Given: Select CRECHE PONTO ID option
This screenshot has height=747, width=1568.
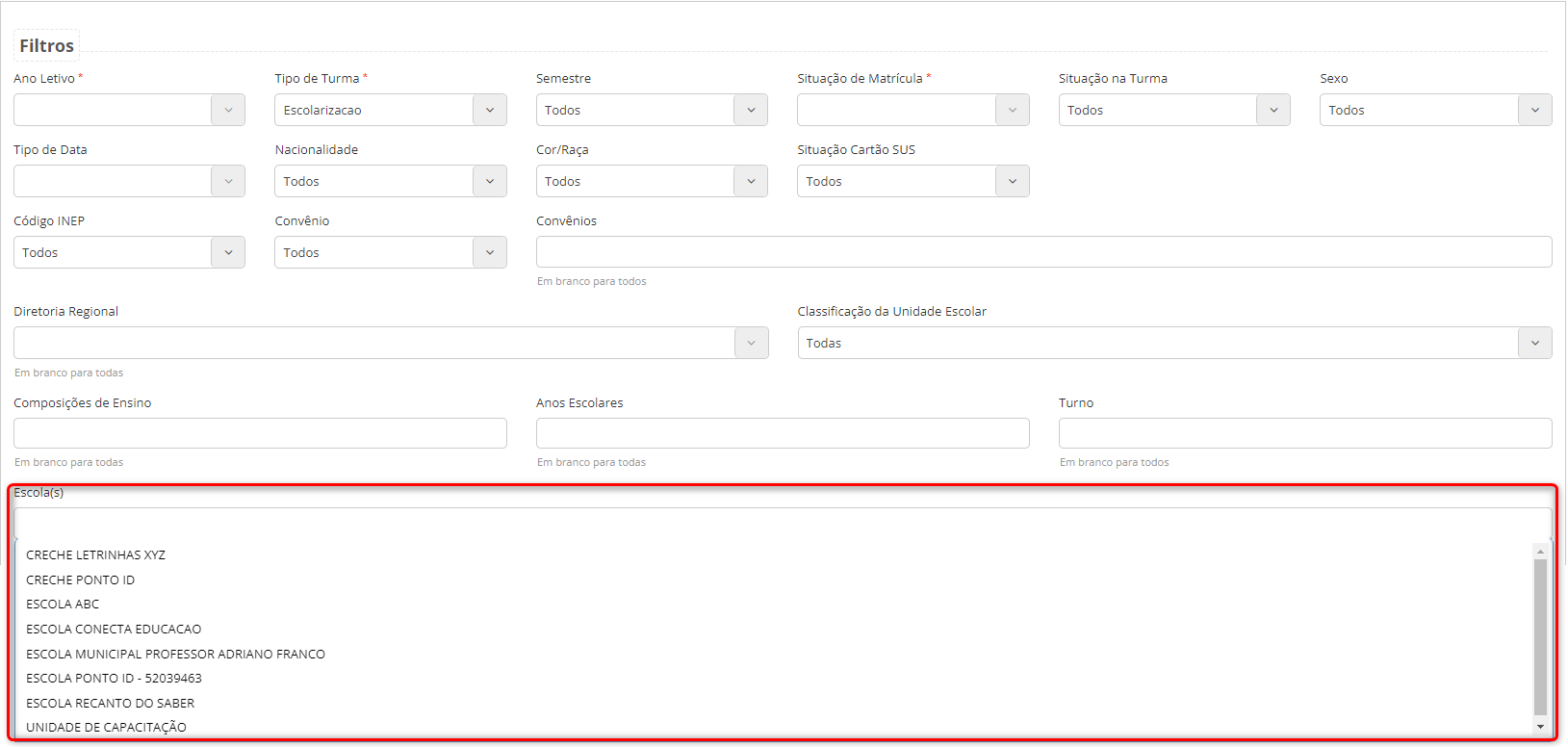Looking at the screenshot, I should 774,580.
